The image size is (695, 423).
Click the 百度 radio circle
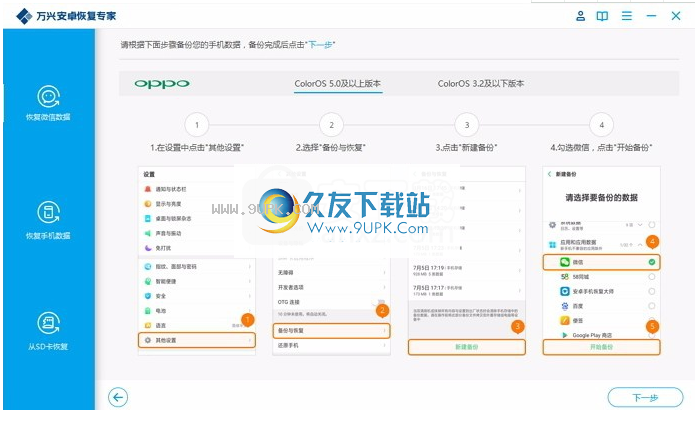[652, 306]
